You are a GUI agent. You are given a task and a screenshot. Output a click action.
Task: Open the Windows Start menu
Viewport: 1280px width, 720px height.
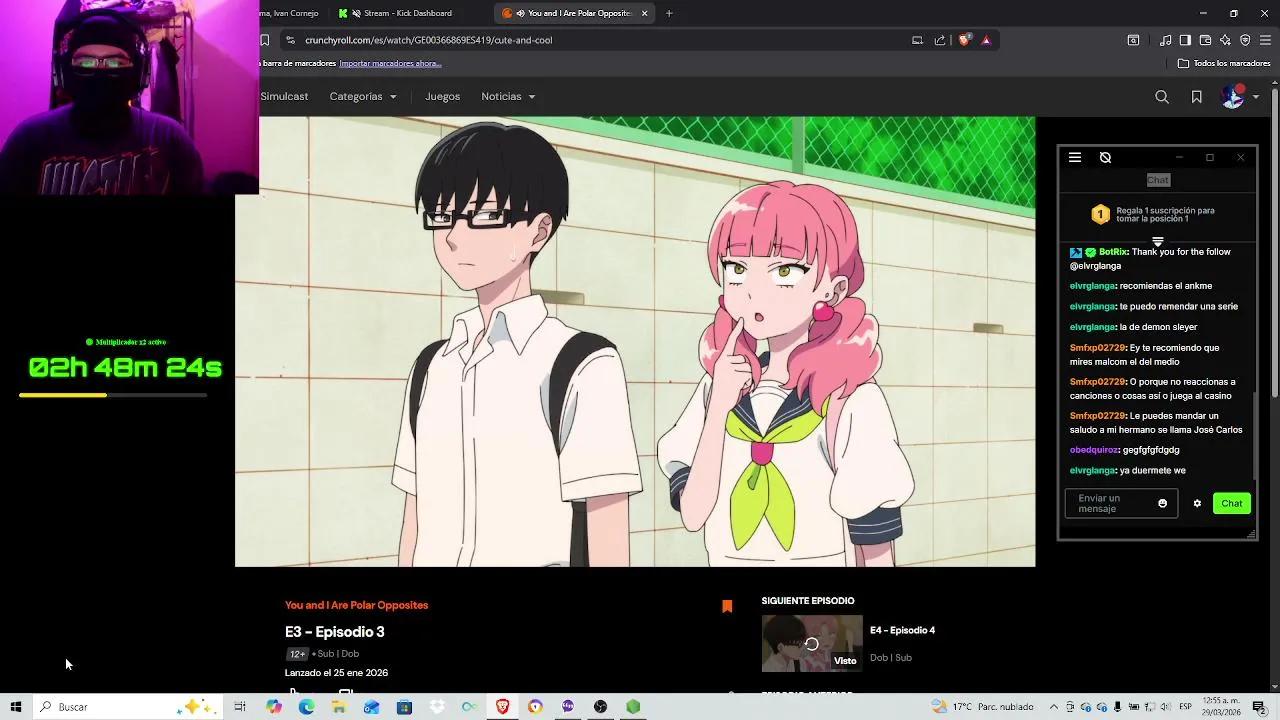[15, 707]
